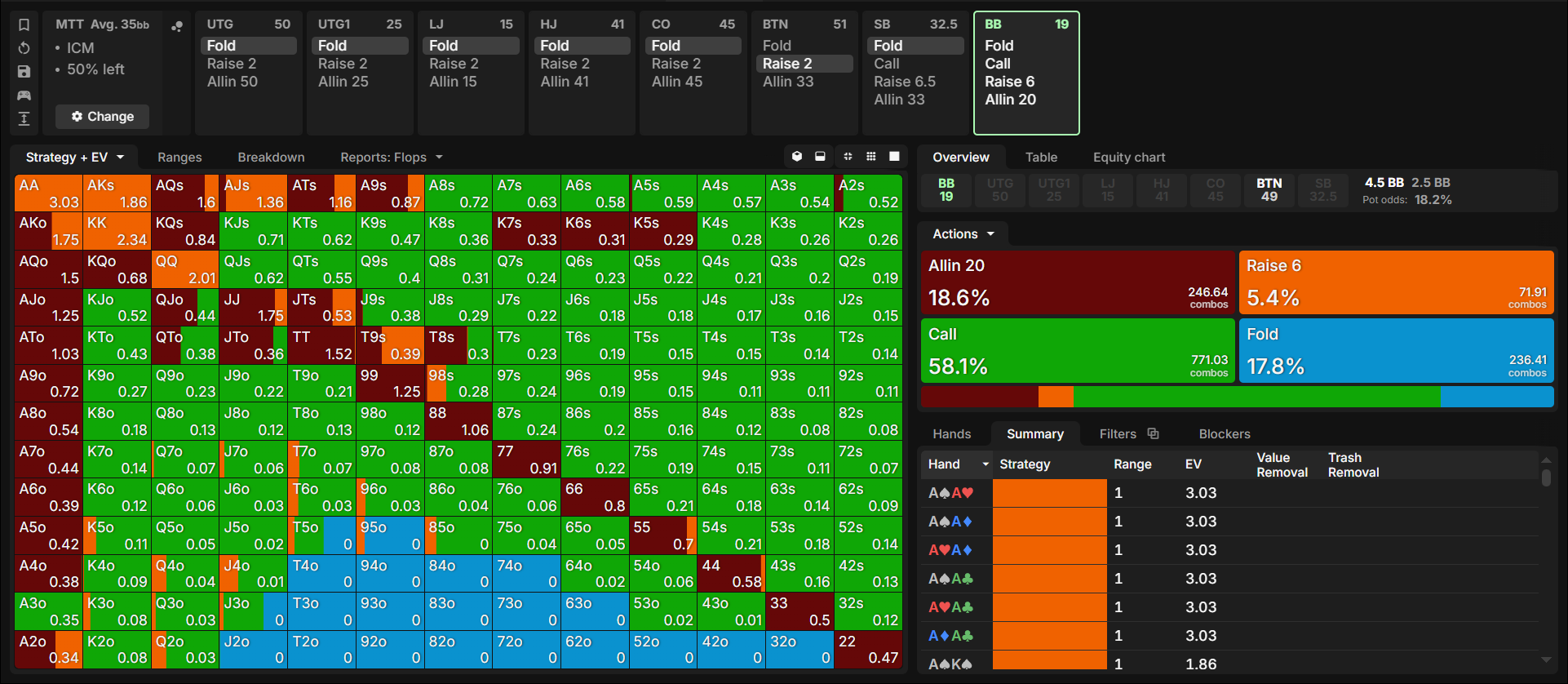Viewport: 1568px width, 684px height.
Task: Open the Strategy + EV dropdown
Action: 74,158
